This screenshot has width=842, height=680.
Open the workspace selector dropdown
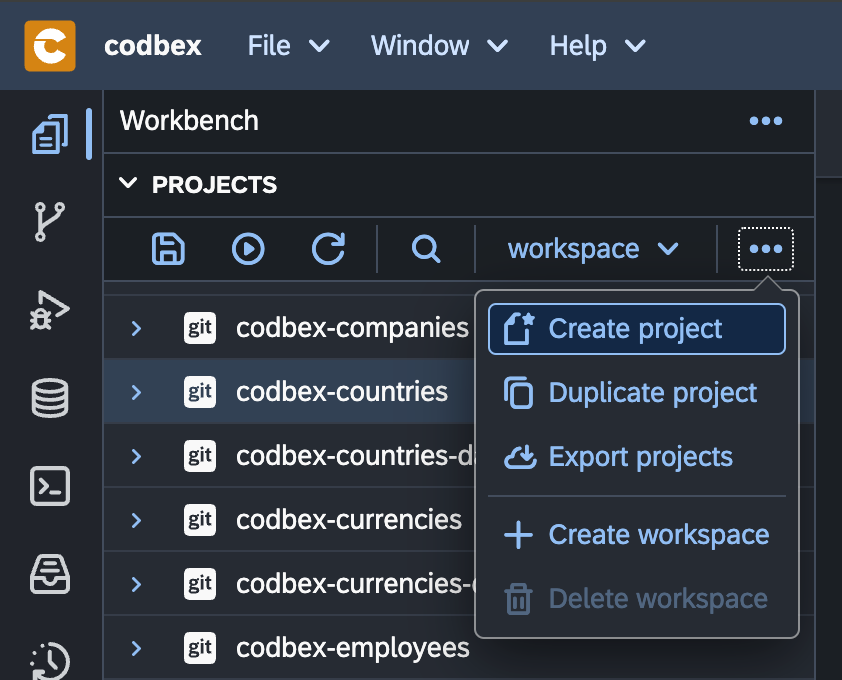(x=595, y=249)
